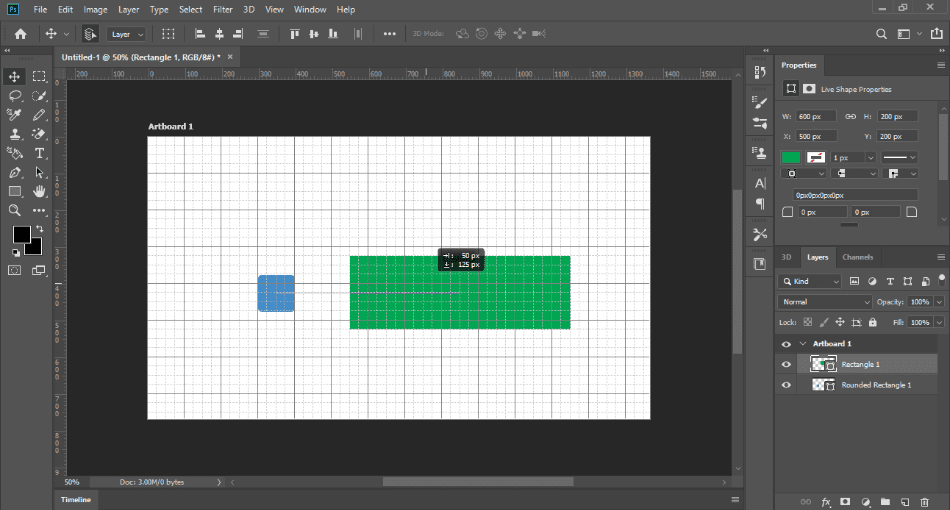Select the Pen tool
Screen dimensions: 950x510
click(x=15, y=173)
